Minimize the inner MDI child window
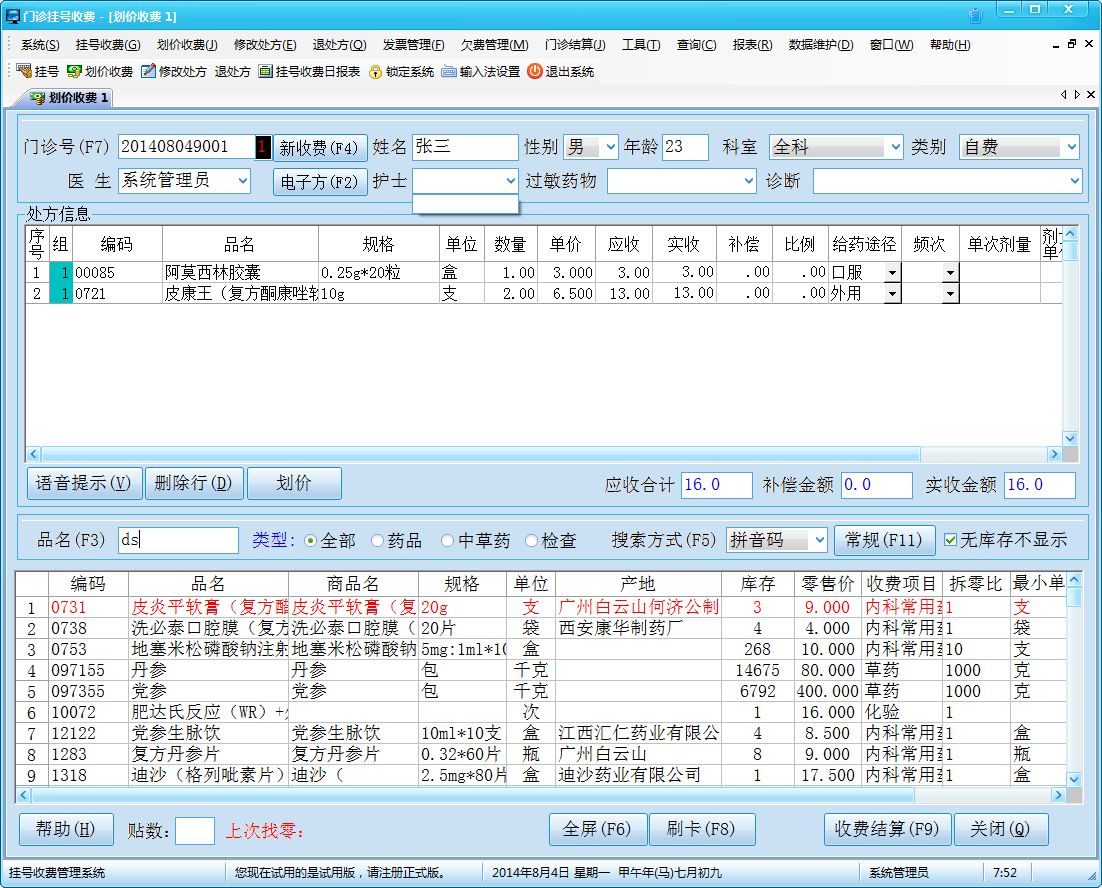The height and width of the screenshot is (888, 1102). coord(1056,45)
